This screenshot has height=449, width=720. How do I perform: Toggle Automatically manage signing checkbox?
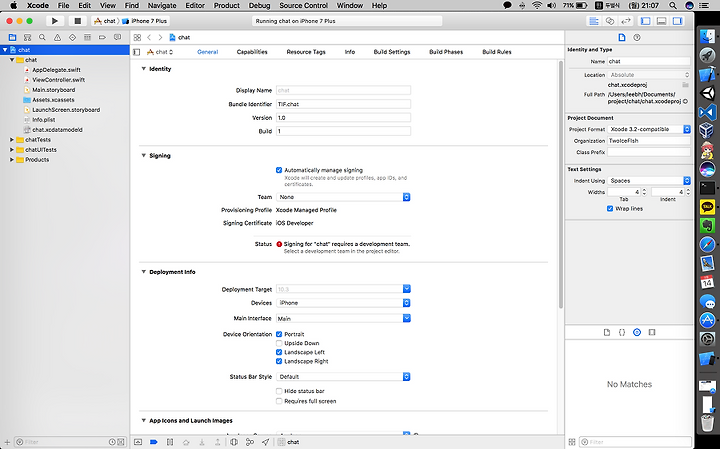[279, 170]
